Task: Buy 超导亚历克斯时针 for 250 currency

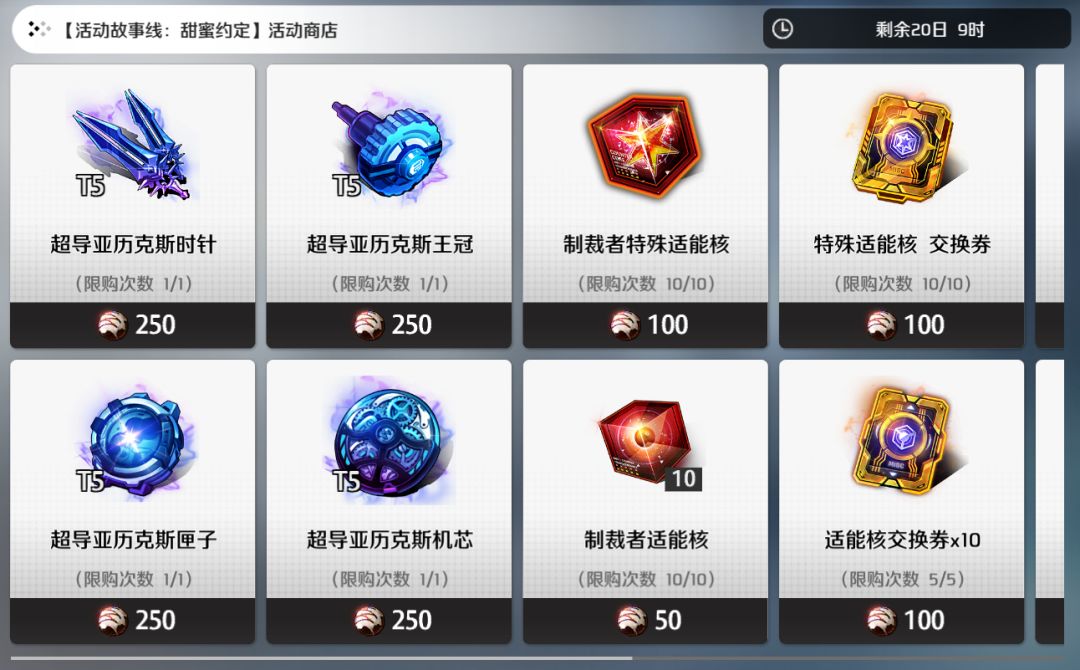Action: click(133, 324)
